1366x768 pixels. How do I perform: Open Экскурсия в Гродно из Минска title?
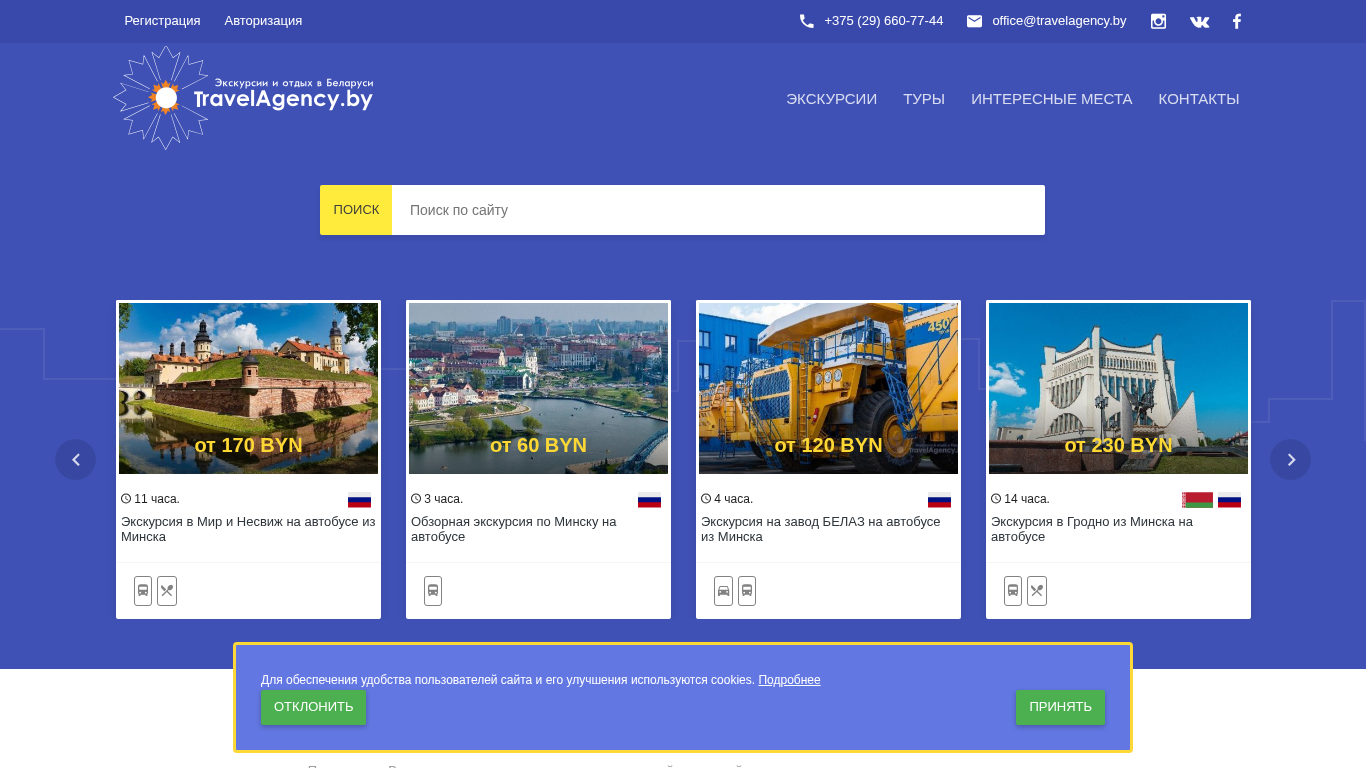(x=1092, y=529)
